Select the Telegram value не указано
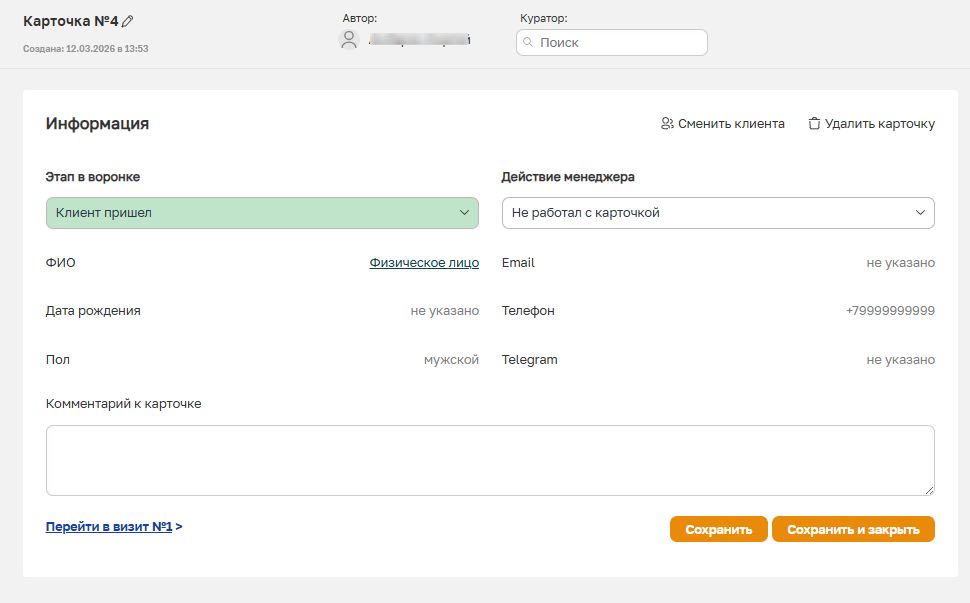Image resolution: width=970 pixels, height=603 pixels. point(900,360)
